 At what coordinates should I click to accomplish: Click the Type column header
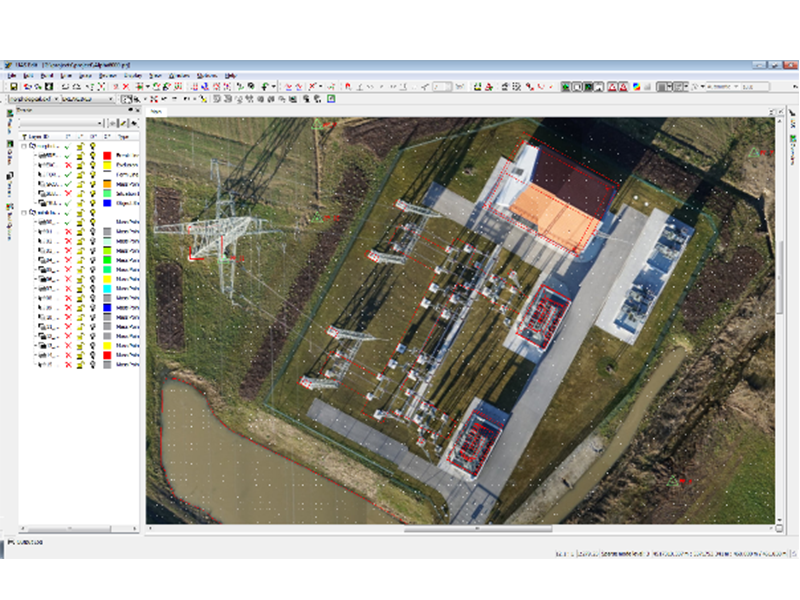(123, 137)
